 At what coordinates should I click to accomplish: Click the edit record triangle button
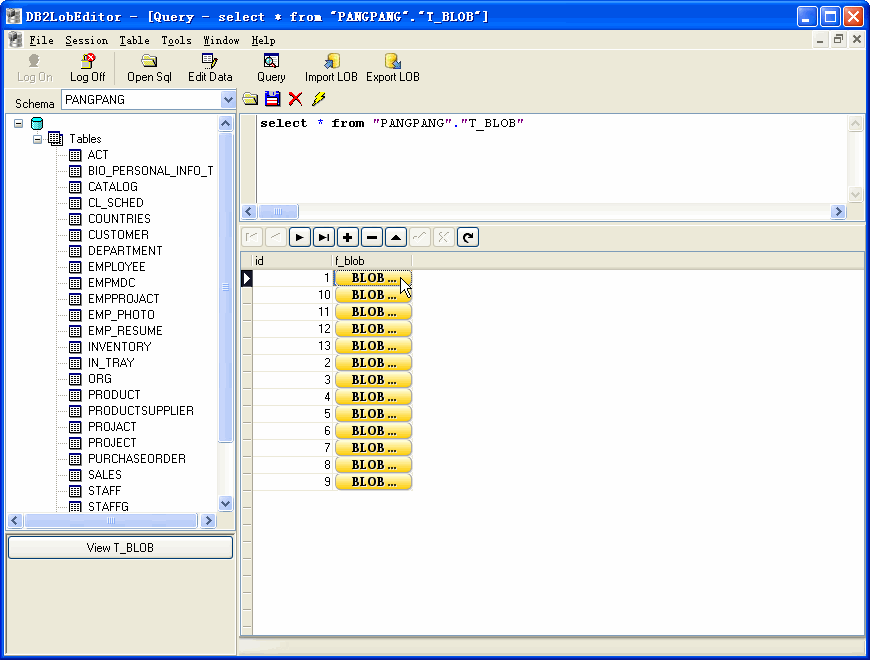coord(396,237)
